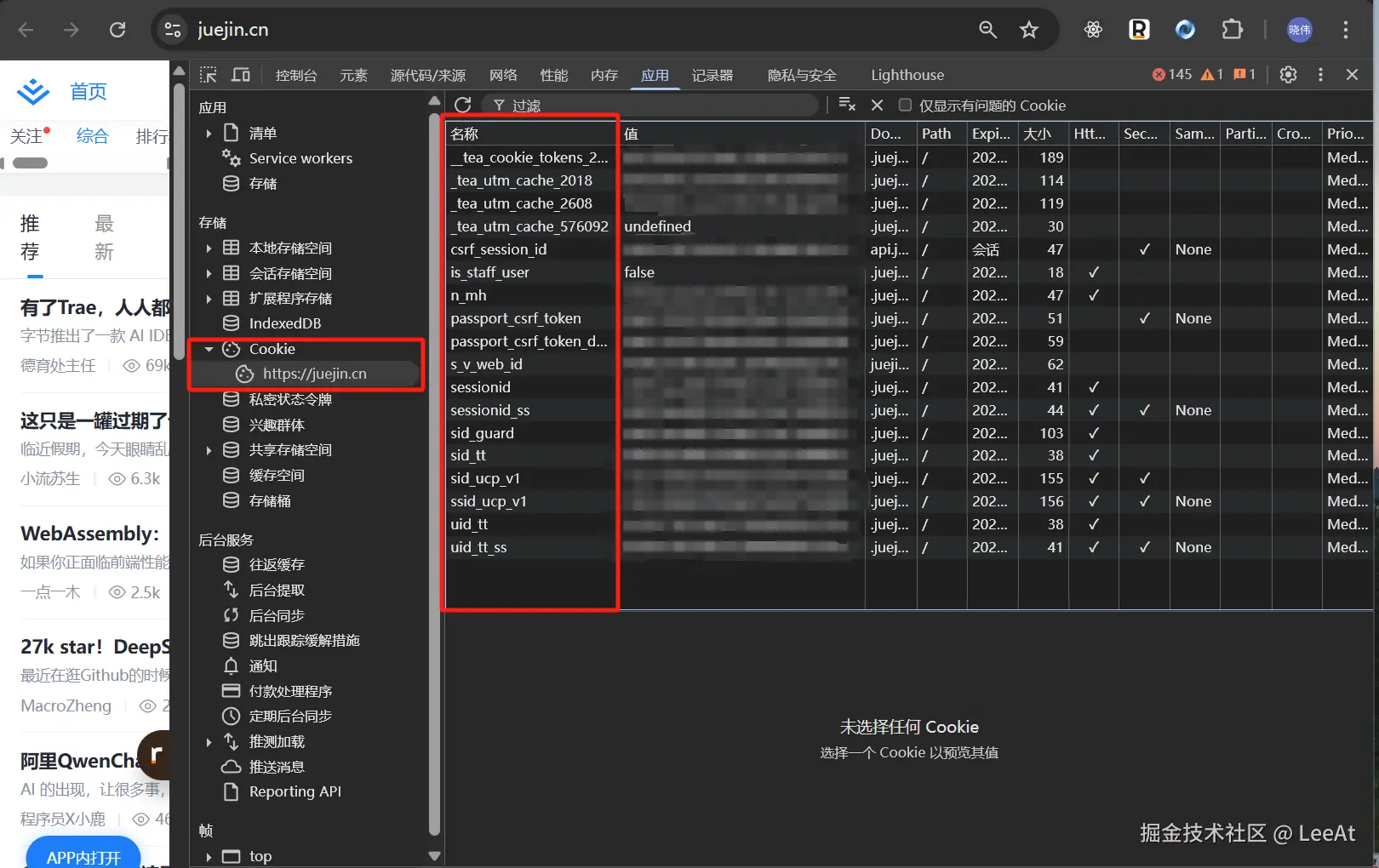Viewport: 1379px width, 868px height.
Task: Select the uid_tt_ss cookie row
Action: (x=908, y=547)
